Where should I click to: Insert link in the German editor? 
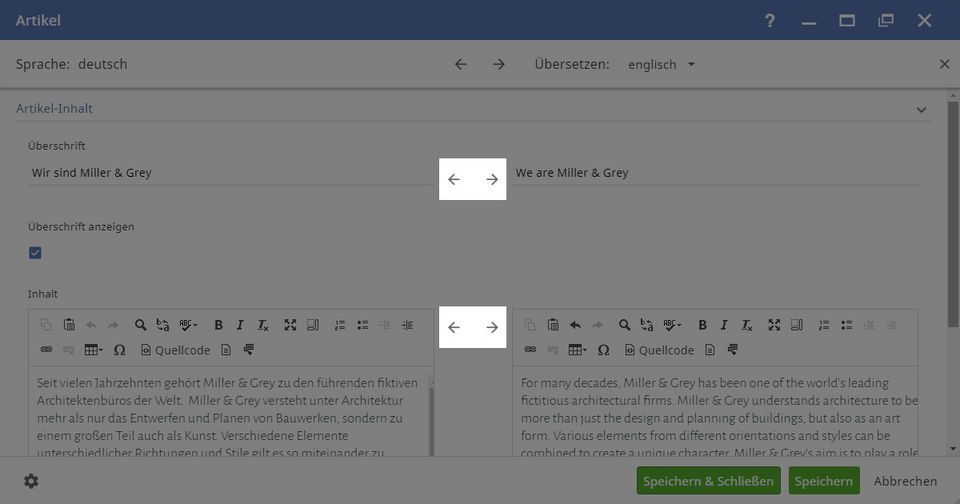click(45, 350)
